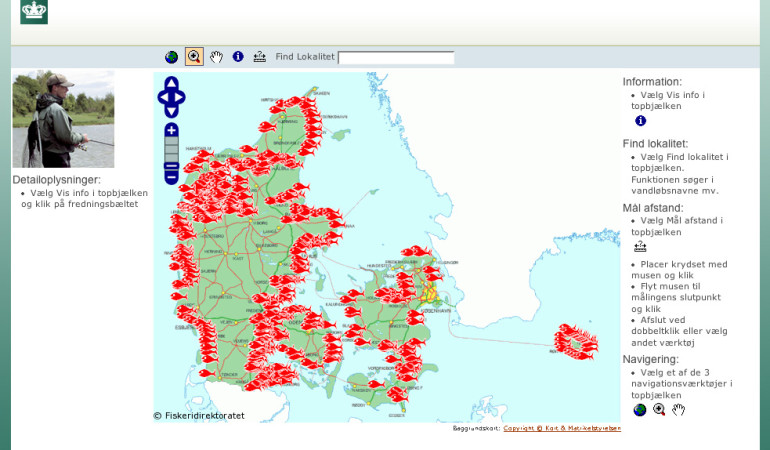Screen dimensions: 770x450
Task: Select the zoom-in magnifier tool in toolbar
Action: coord(194,57)
